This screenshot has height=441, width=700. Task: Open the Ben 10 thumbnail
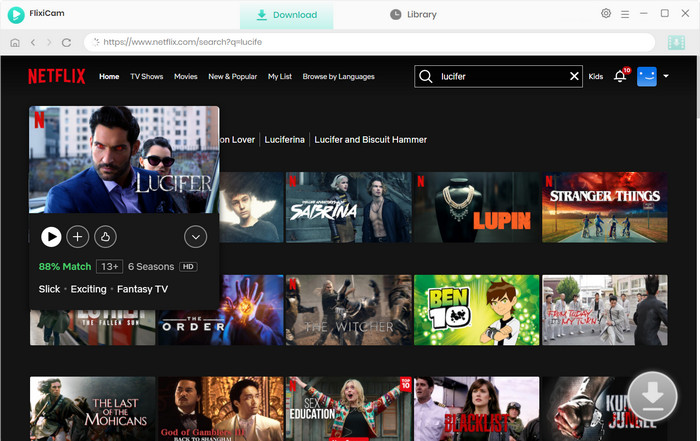point(476,310)
